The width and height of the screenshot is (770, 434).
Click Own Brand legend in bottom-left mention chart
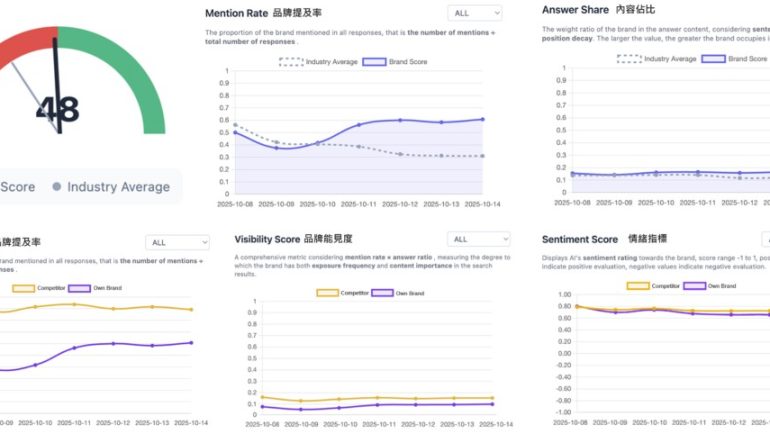[x=105, y=288]
